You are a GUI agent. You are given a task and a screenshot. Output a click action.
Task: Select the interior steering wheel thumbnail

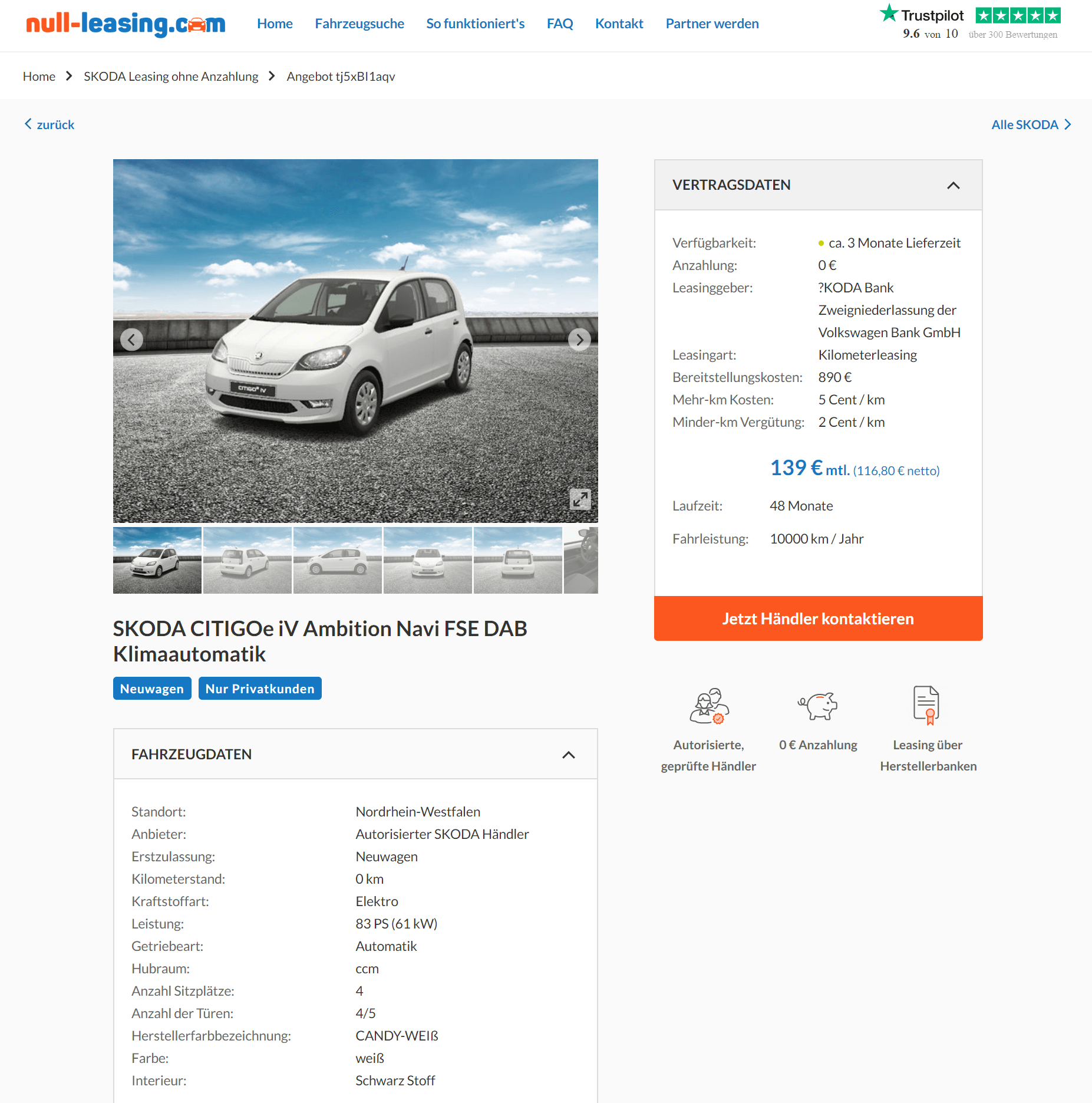coord(581,560)
